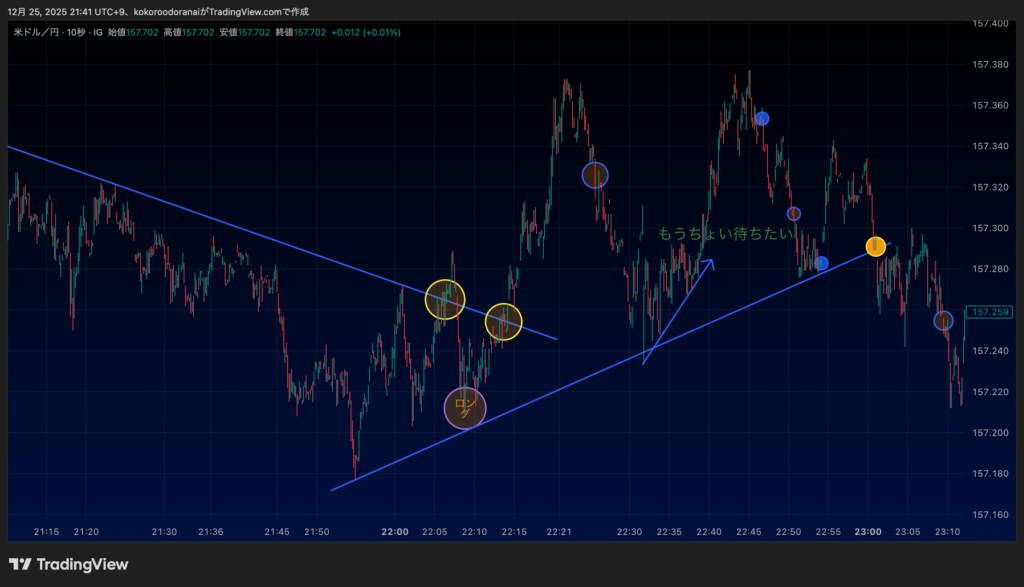Image resolution: width=1024 pixels, height=587 pixels.
Task: Click the TradingView logo
Action: [68, 564]
